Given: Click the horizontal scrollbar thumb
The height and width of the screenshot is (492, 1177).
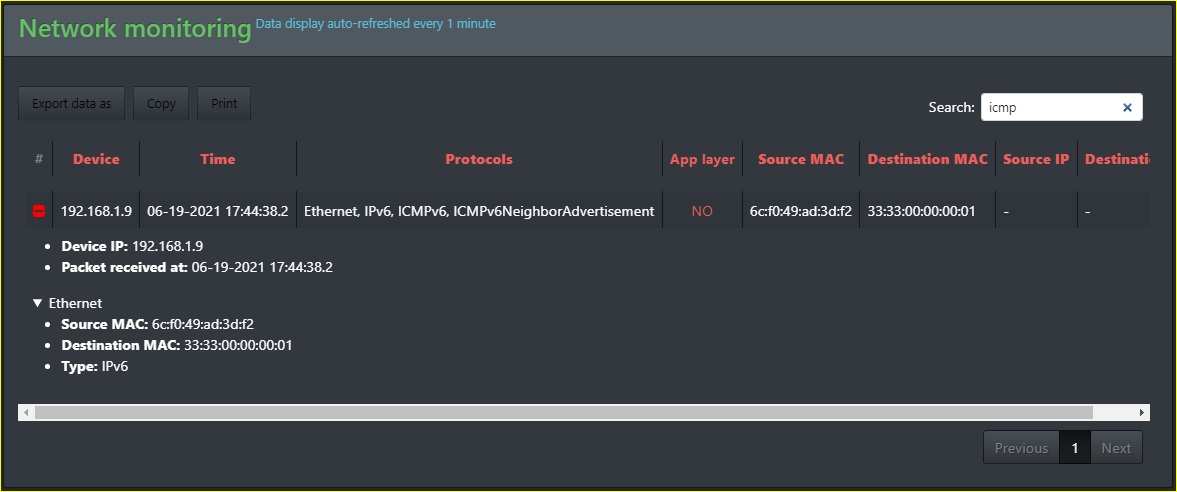Looking at the screenshot, I should click(564, 412).
